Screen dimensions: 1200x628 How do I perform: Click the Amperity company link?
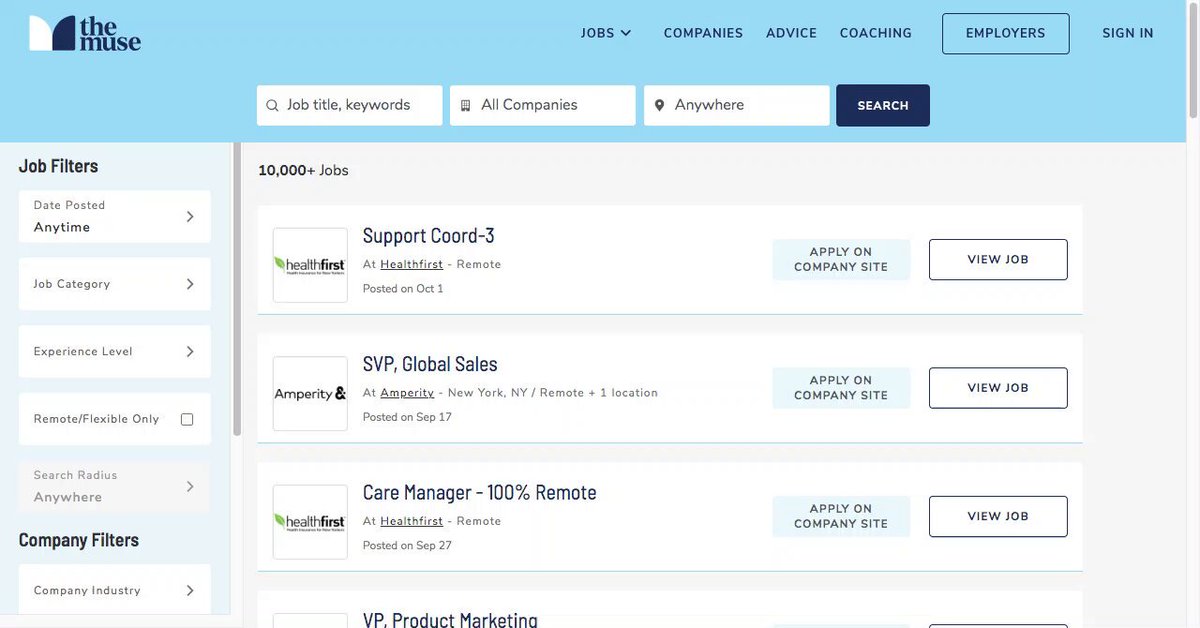407,393
